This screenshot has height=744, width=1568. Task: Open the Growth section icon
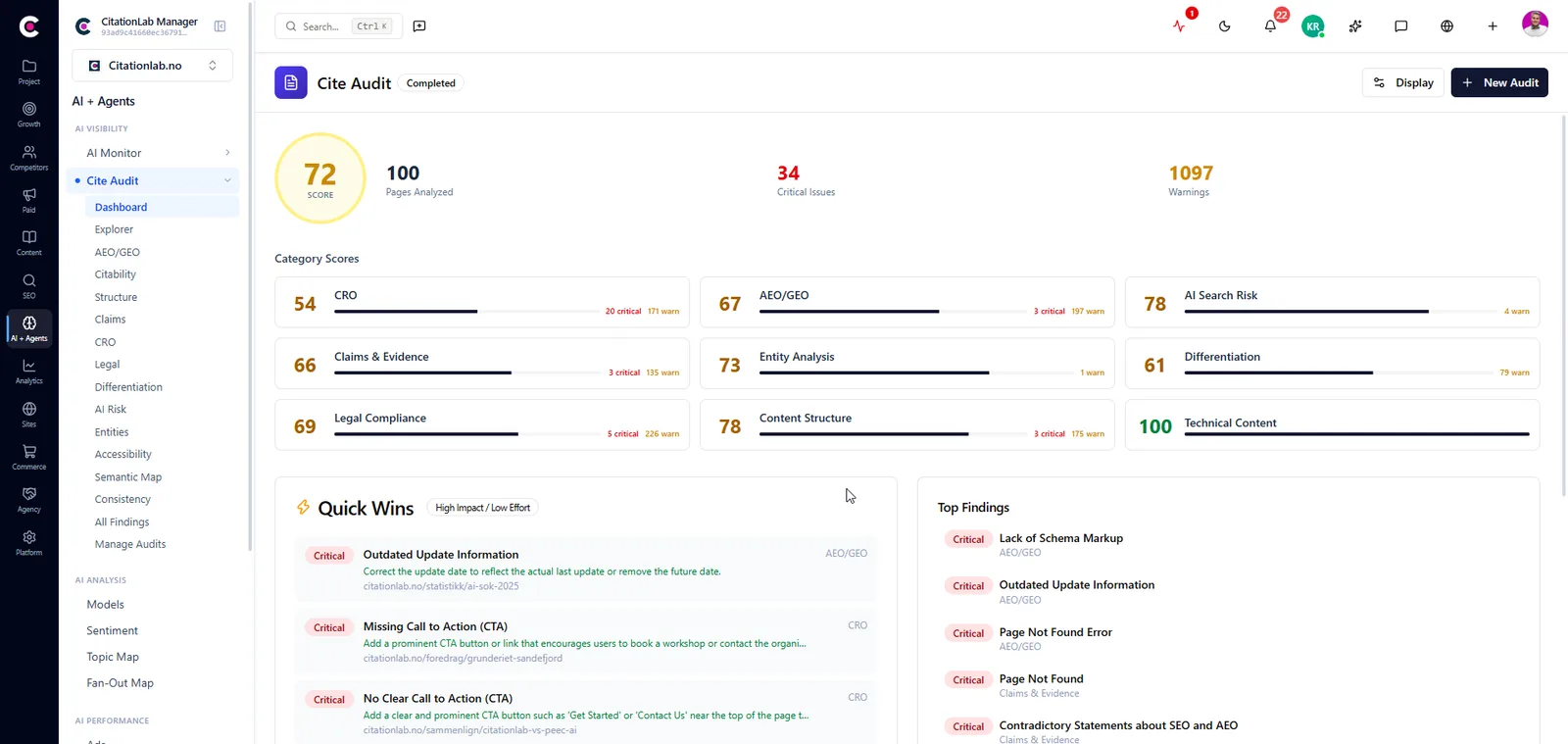29,115
